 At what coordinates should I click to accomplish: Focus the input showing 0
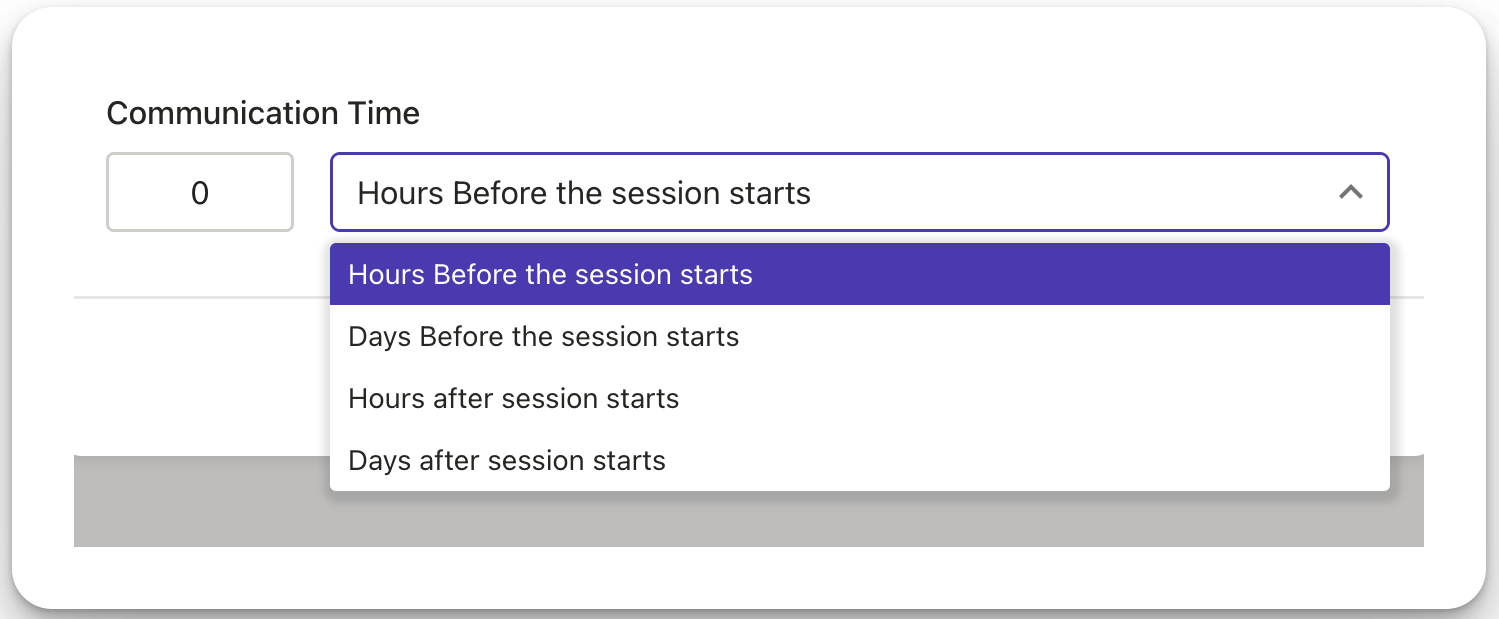point(200,192)
